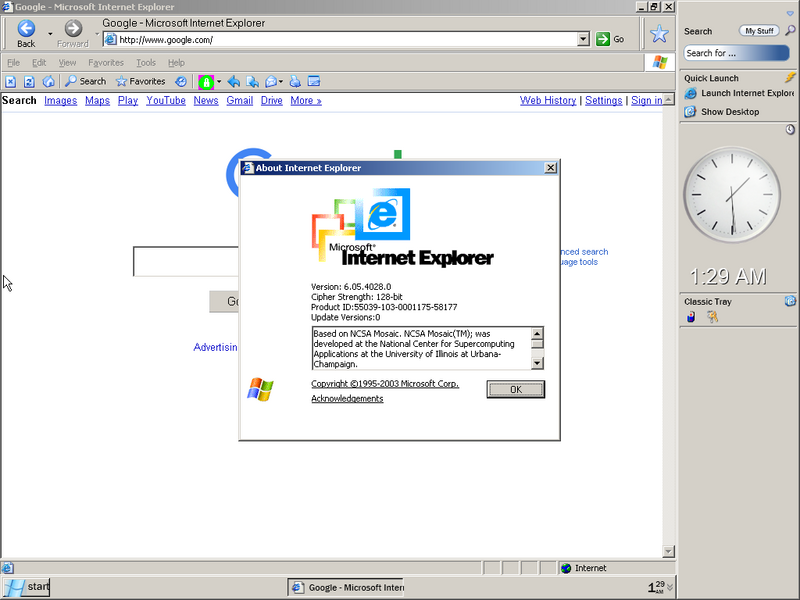Click the Print toolbar icon
The width and height of the screenshot is (800, 600).
coord(295,82)
